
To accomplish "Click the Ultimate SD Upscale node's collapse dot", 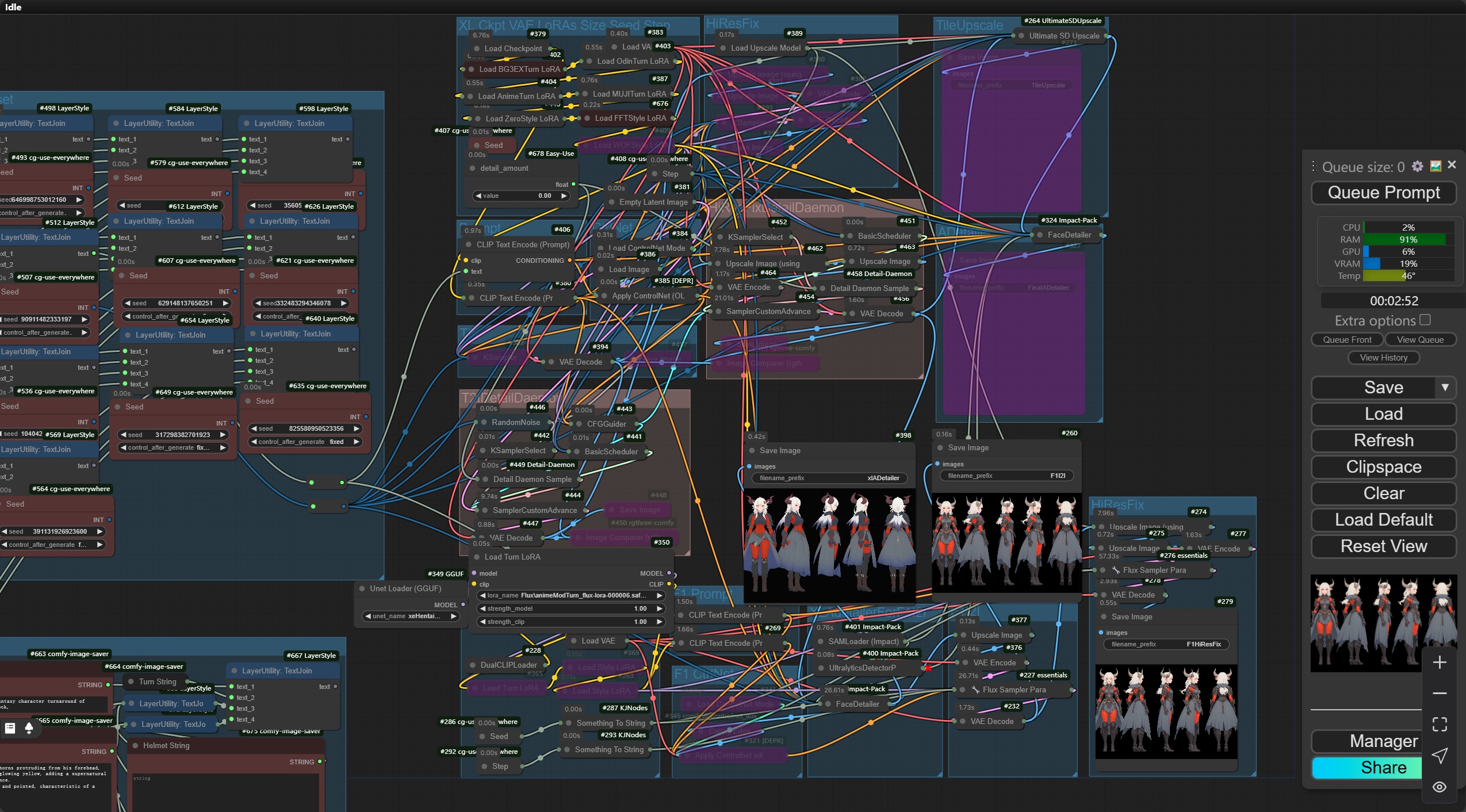I will point(1021,36).
